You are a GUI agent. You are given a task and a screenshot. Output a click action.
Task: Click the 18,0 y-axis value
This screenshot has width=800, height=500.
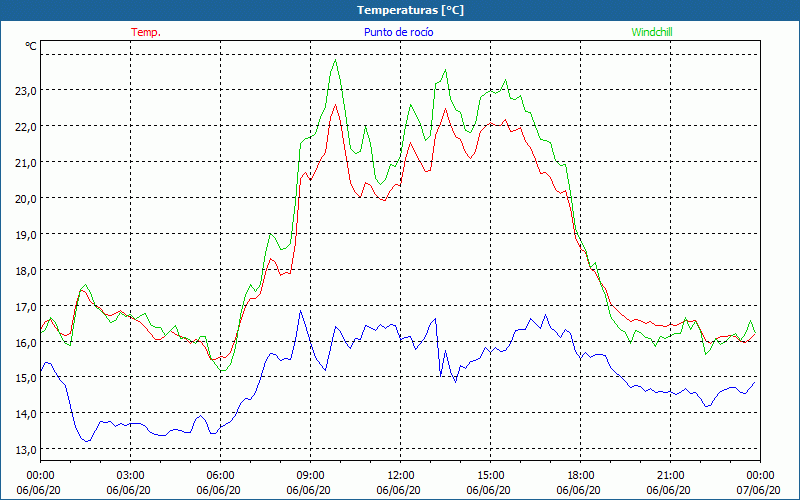(x=26, y=271)
